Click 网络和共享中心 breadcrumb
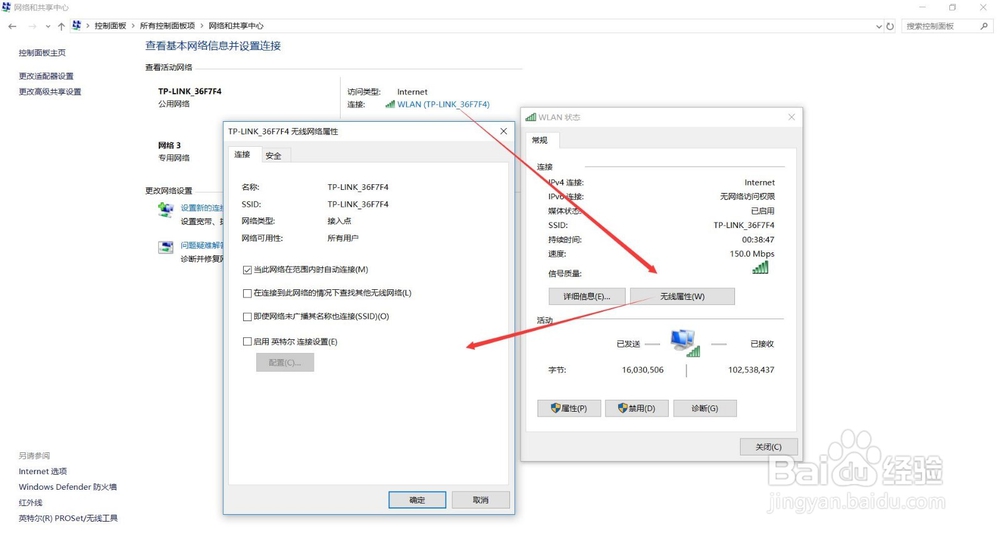 click(236, 26)
